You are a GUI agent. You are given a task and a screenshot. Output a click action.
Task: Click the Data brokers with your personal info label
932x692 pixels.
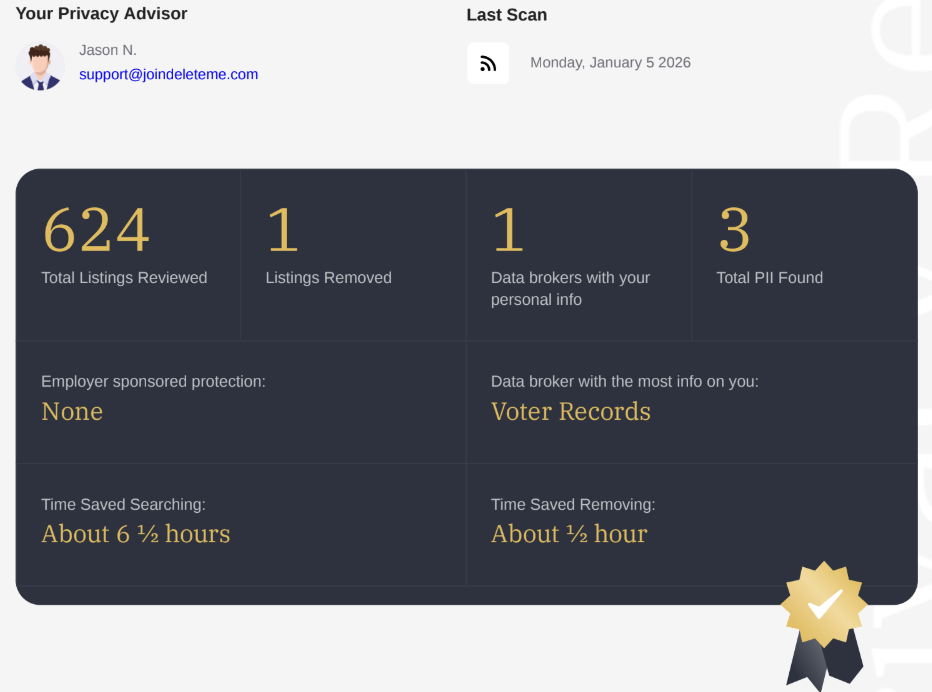(570, 288)
